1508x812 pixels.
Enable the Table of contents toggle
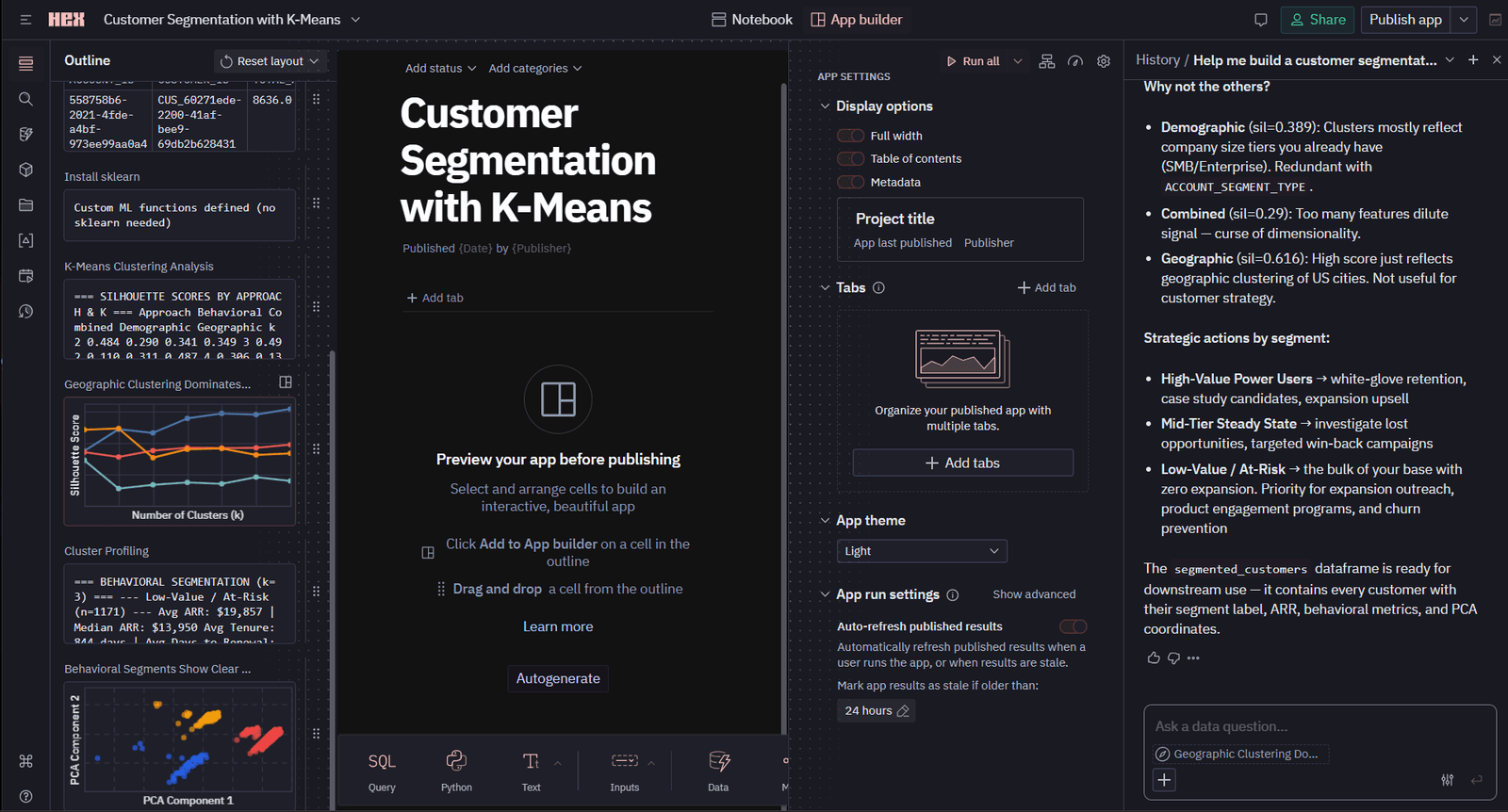[850, 158]
